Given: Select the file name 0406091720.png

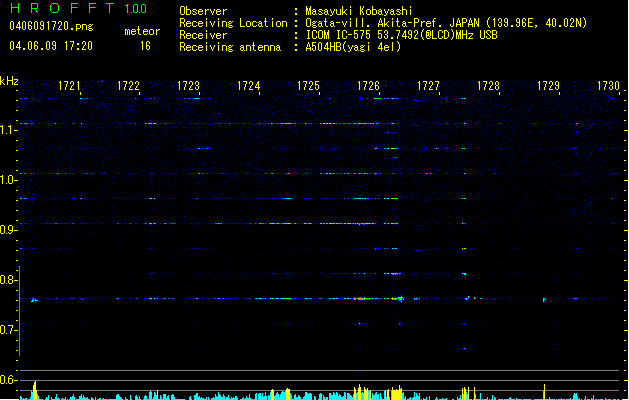Looking at the screenshot, I should point(51,26).
